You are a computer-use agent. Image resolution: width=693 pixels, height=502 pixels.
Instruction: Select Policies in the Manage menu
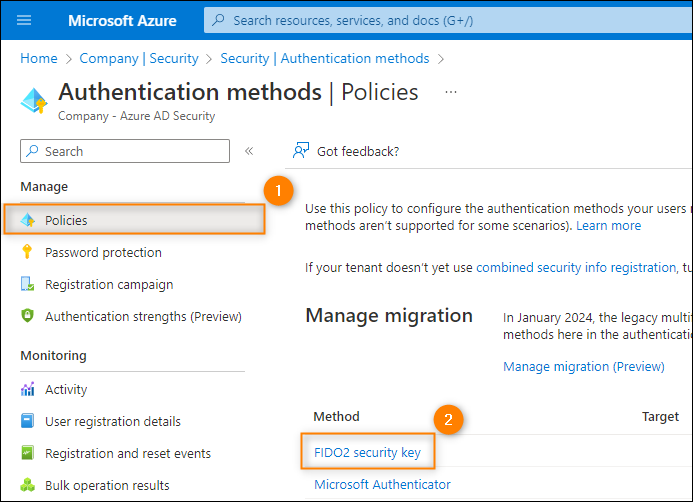[x=134, y=220]
